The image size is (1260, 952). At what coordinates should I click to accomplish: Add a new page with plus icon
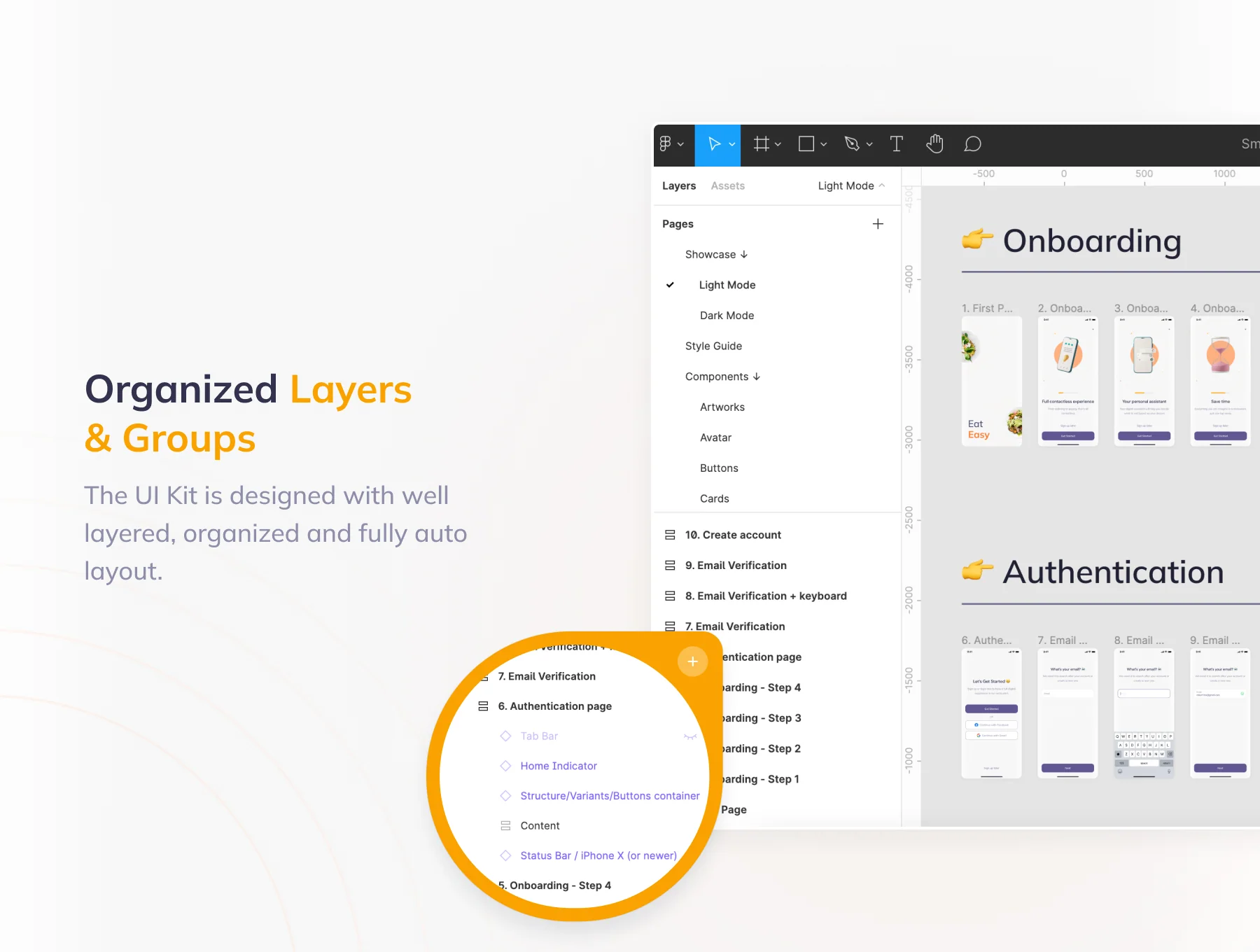[878, 224]
